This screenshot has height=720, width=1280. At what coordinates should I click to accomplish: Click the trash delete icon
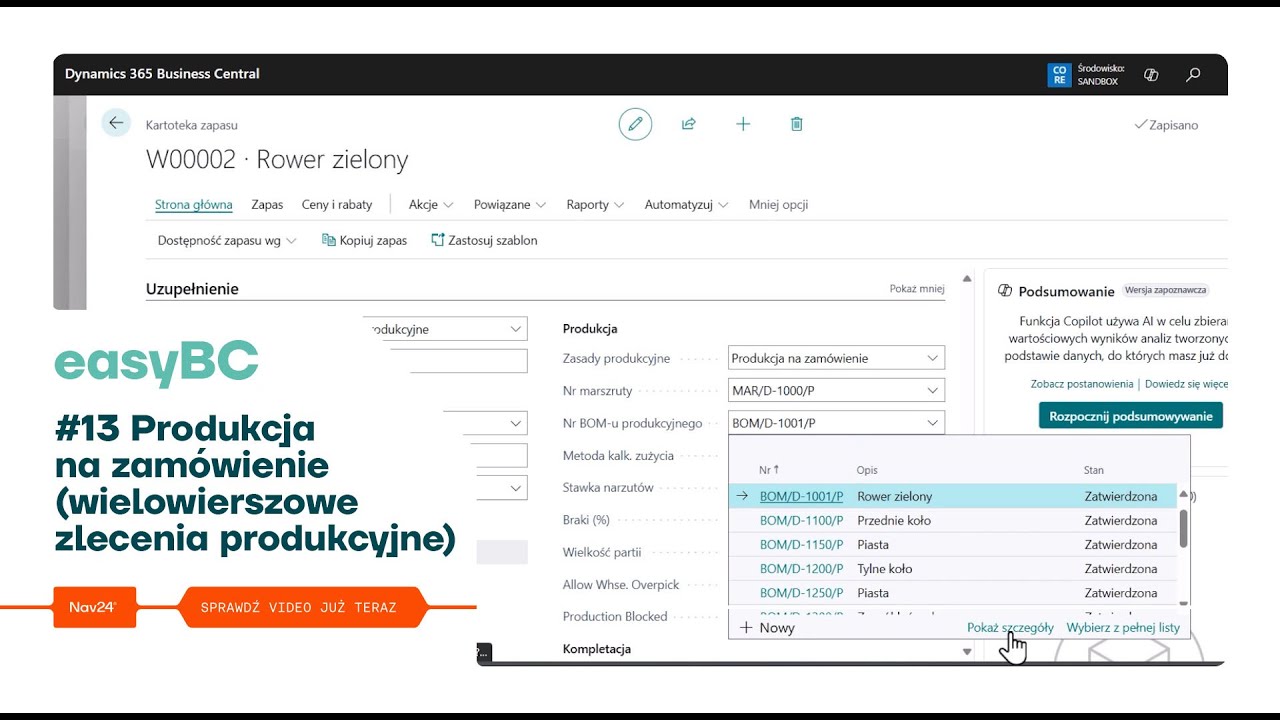coord(797,124)
